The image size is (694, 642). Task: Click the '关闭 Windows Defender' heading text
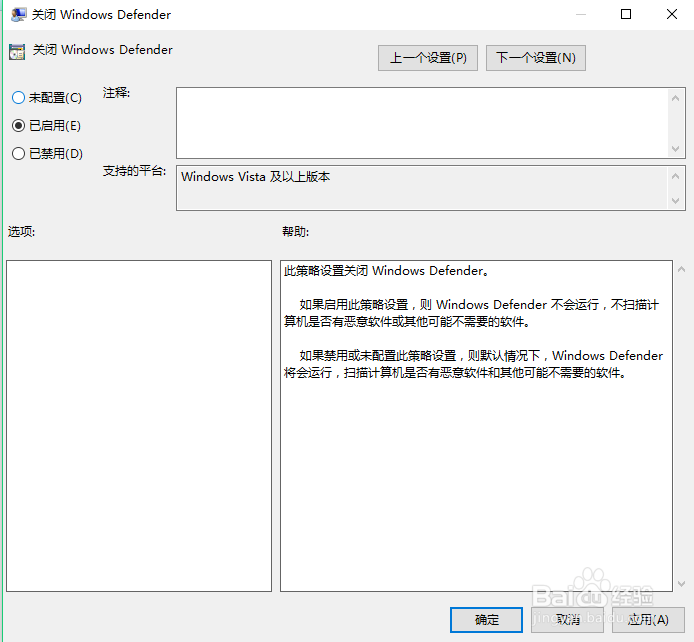(103, 50)
